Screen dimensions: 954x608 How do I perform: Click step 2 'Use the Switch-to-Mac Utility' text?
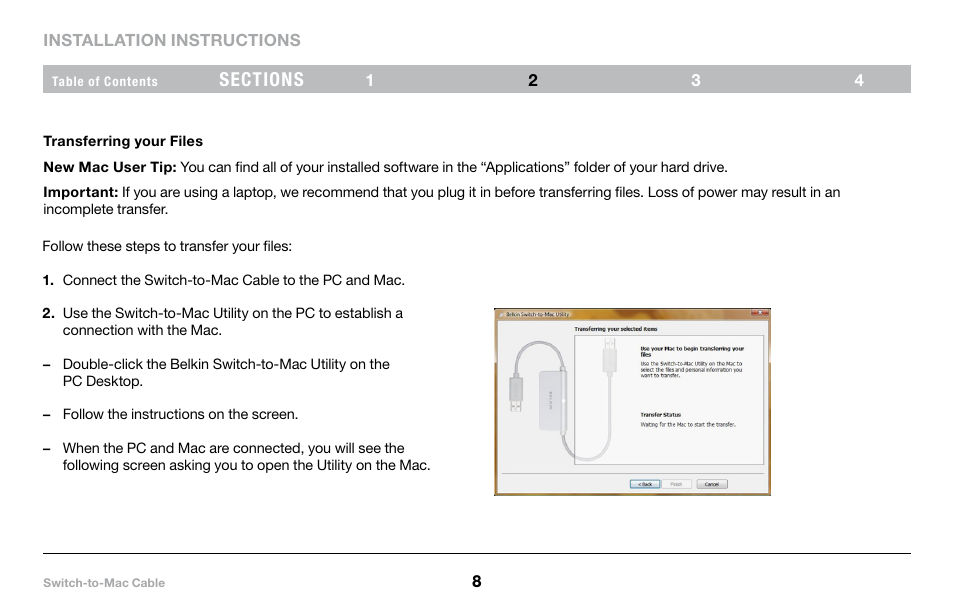click(233, 322)
